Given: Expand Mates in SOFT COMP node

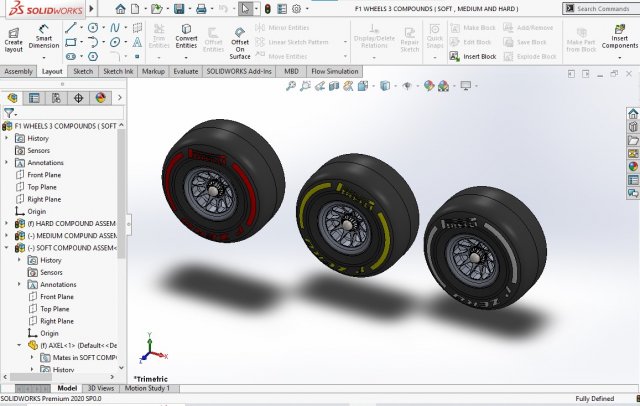Looking at the screenshot, I should click(x=32, y=357).
